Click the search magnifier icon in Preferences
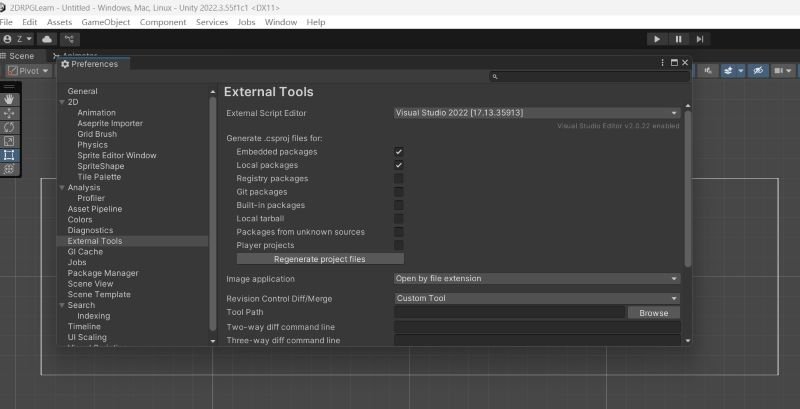This screenshot has width=800, height=409. [x=494, y=76]
